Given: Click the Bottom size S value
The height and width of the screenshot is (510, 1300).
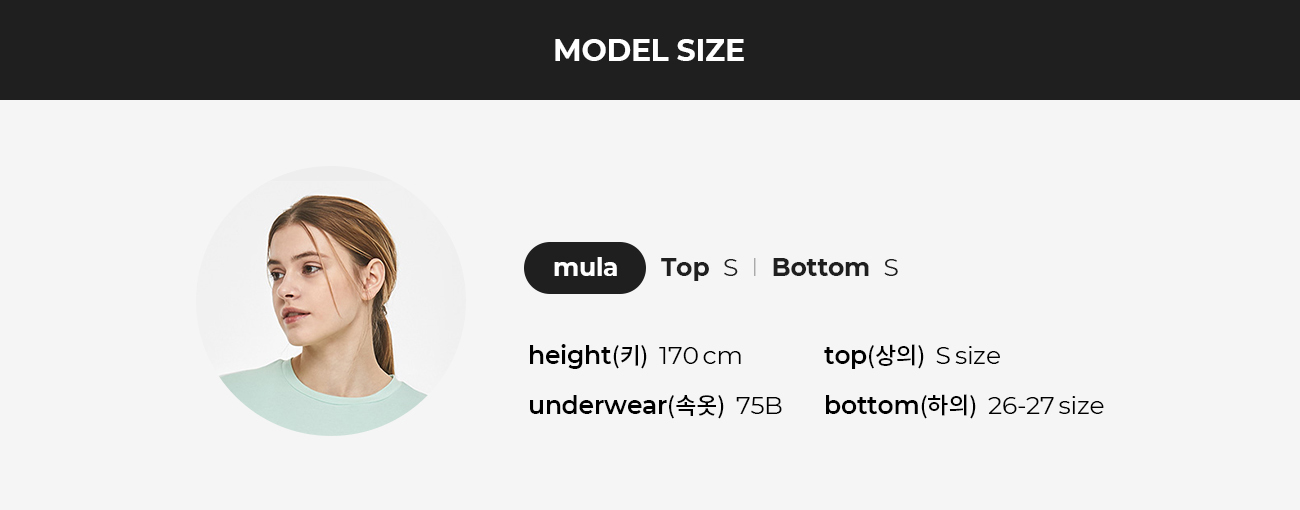Looking at the screenshot, I should (x=891, y=268).
